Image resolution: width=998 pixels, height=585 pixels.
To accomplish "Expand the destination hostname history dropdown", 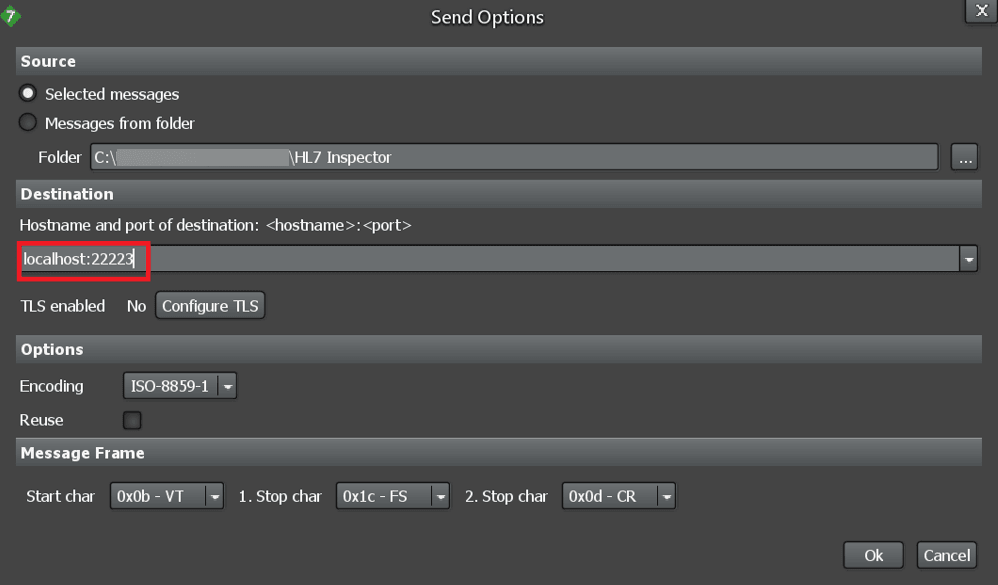I will [x=968, y=258].
